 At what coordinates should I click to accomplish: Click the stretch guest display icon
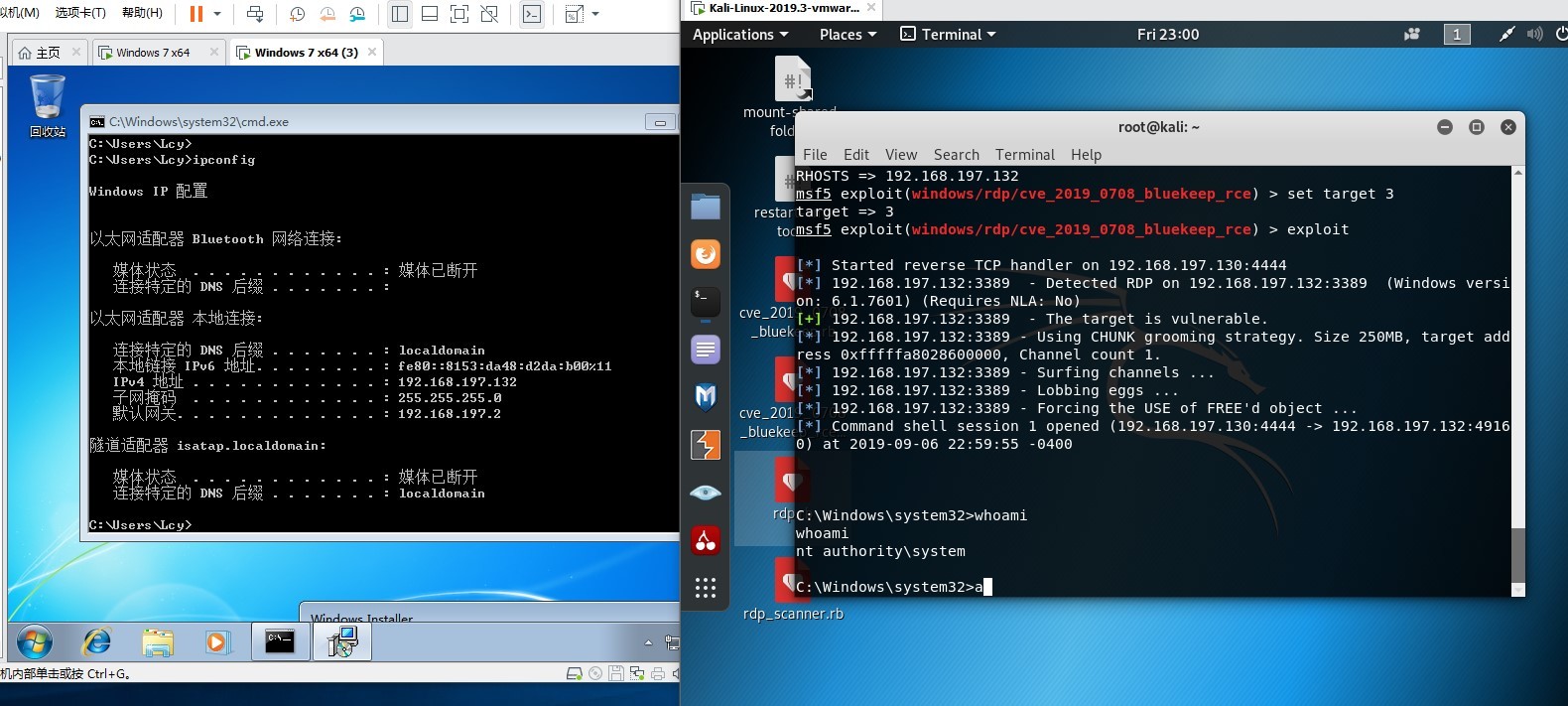pyautogui.click(x=574, y=14)
